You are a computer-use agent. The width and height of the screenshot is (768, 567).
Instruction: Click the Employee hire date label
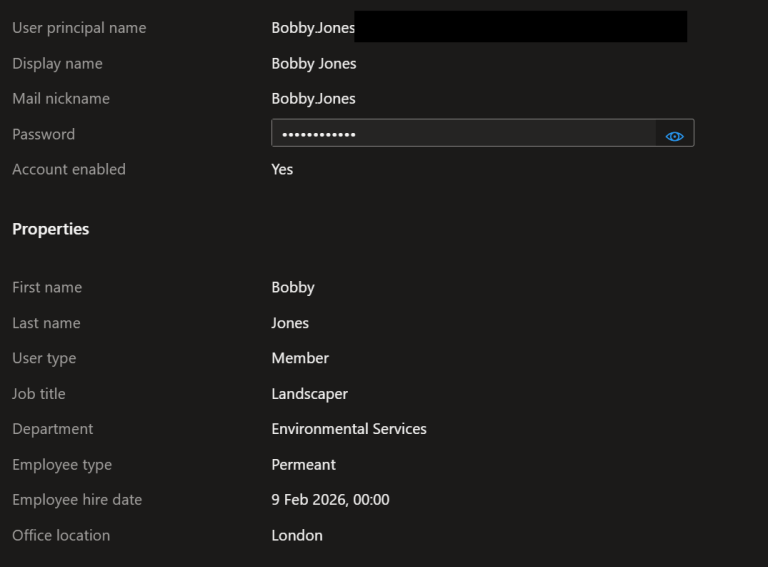77,500
